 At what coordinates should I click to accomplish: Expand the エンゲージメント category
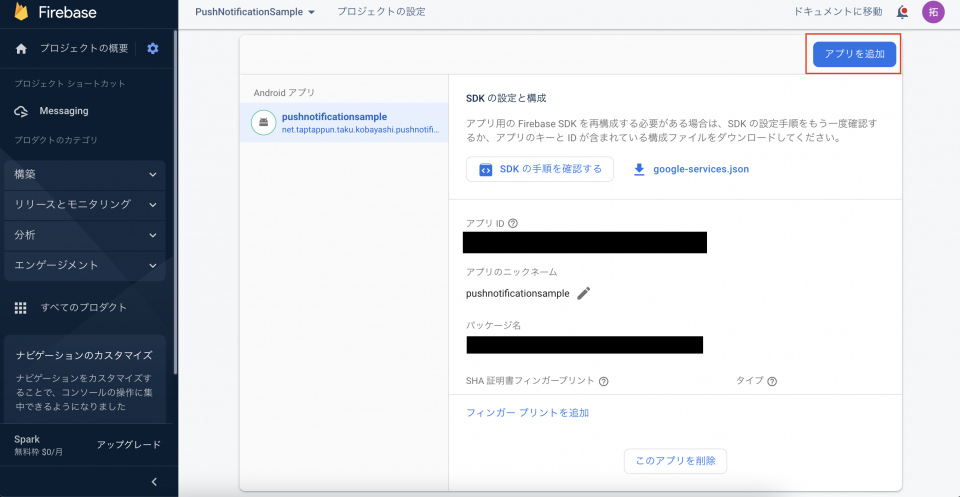84,266
